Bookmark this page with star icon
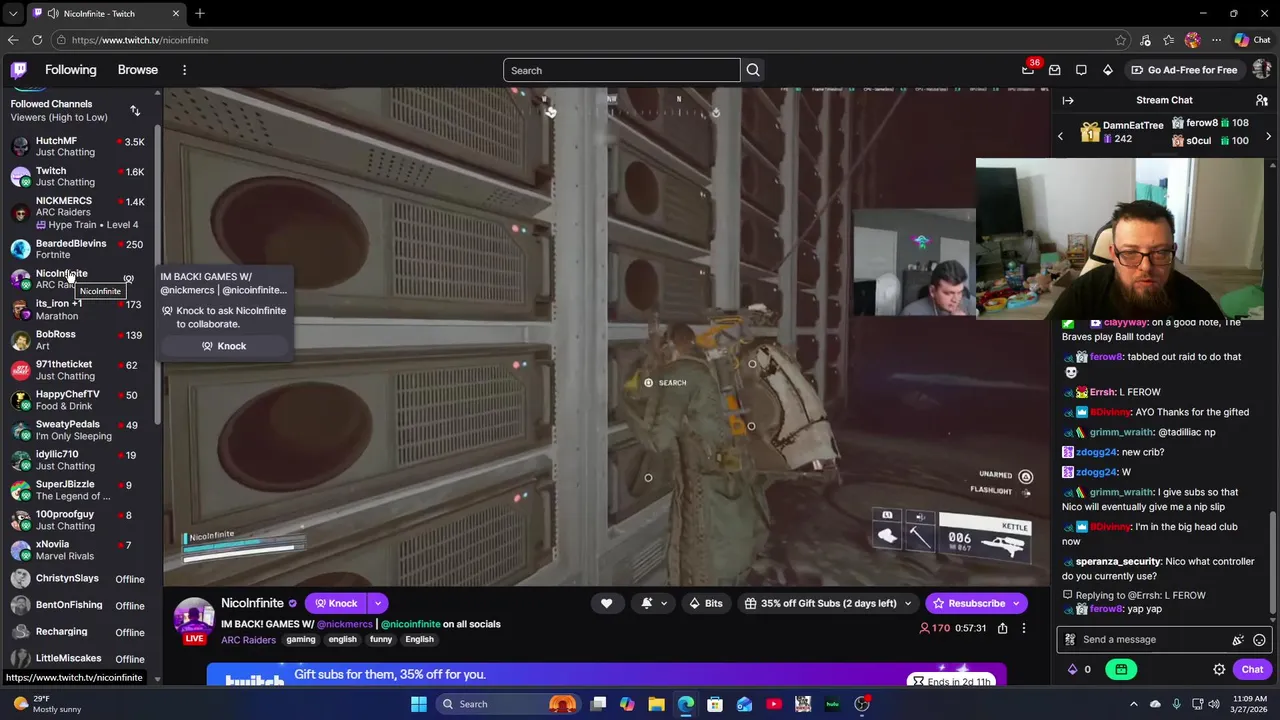The width and height of the screenshot is (1280, 720). coord(1120,40)
